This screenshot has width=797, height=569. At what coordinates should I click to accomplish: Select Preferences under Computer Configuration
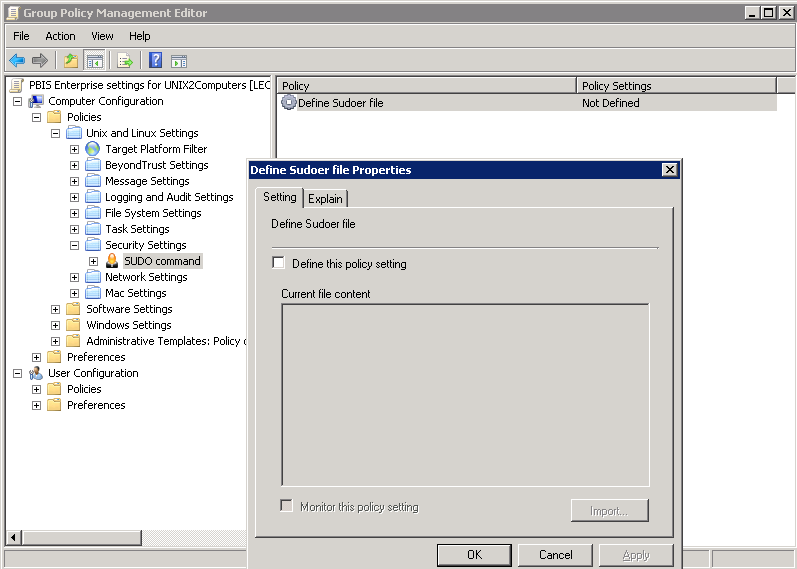[96, 357]
